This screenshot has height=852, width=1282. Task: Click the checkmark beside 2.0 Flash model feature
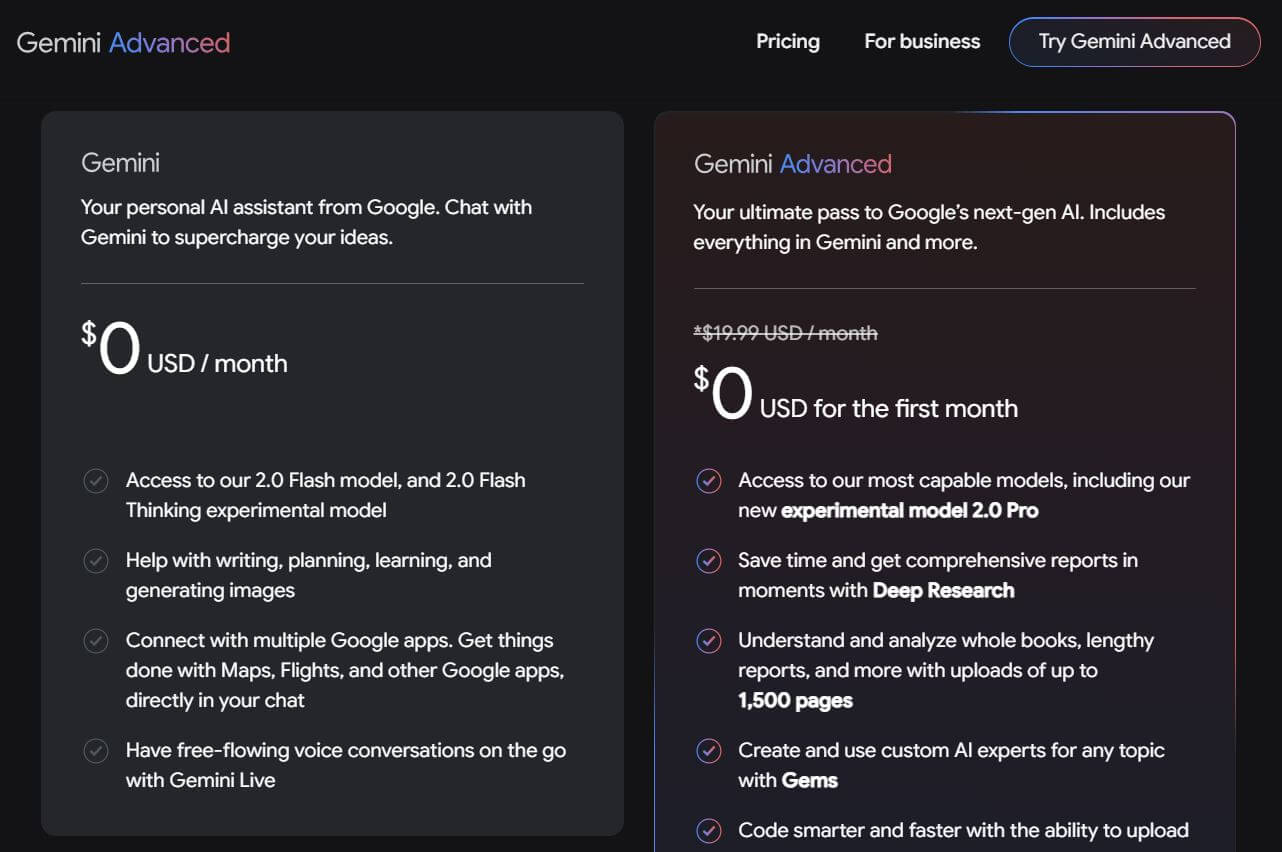pos(96,481)
